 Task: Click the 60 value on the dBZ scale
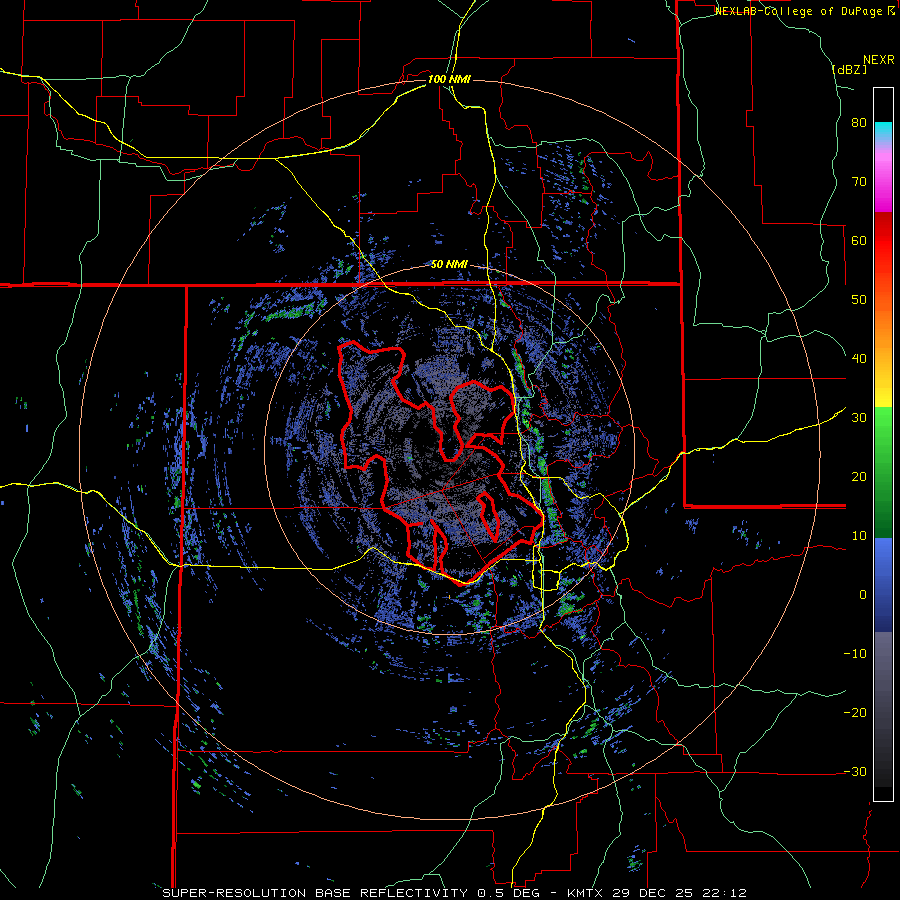pyautogui.click(x=859, y=240)
